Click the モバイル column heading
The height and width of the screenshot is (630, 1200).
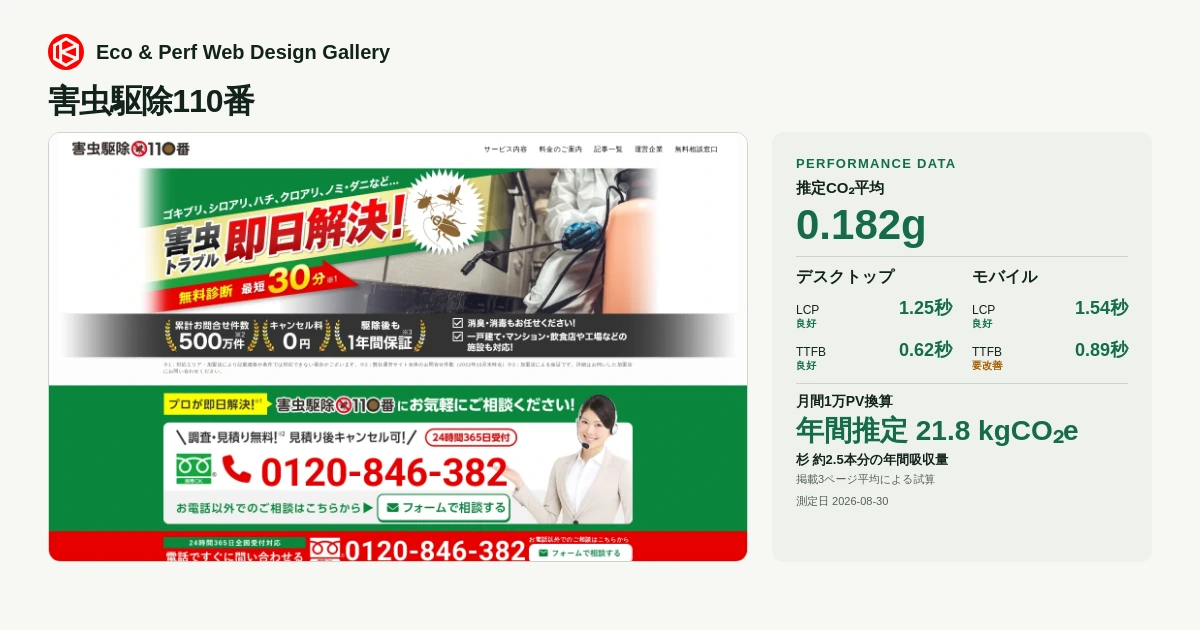(1005, 276)
